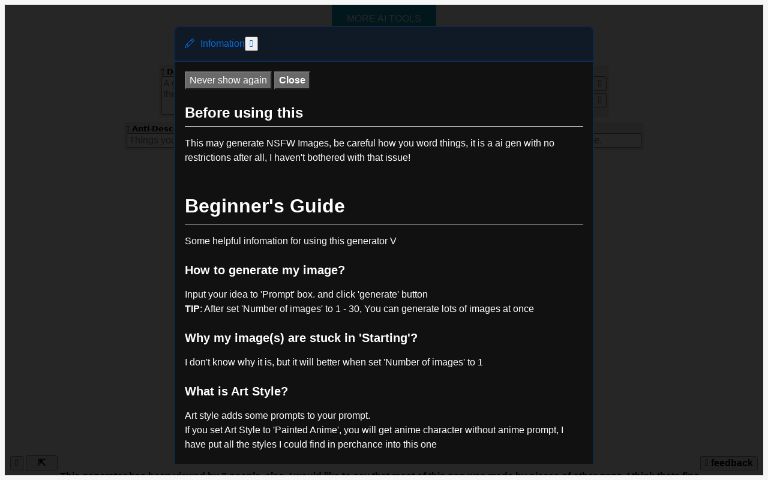
Task: Click the arrow icon button at bottom left
Action: pyautogui.click(x=41, y=462)
